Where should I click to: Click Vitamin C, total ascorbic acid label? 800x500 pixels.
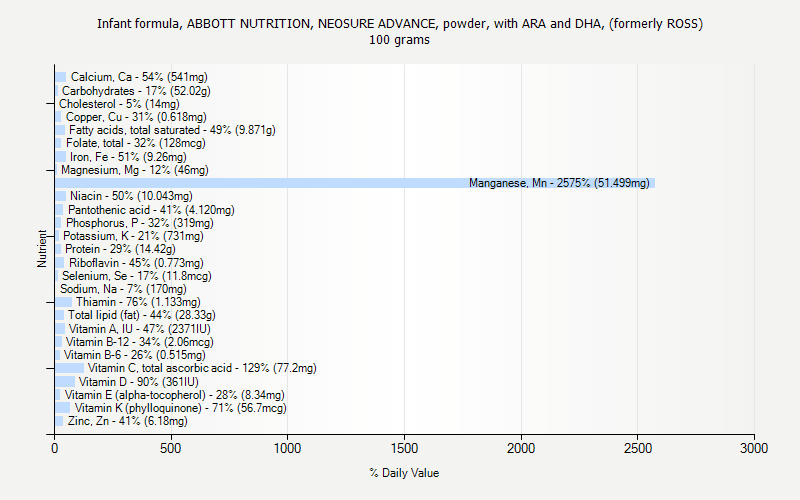click(202, 368)
